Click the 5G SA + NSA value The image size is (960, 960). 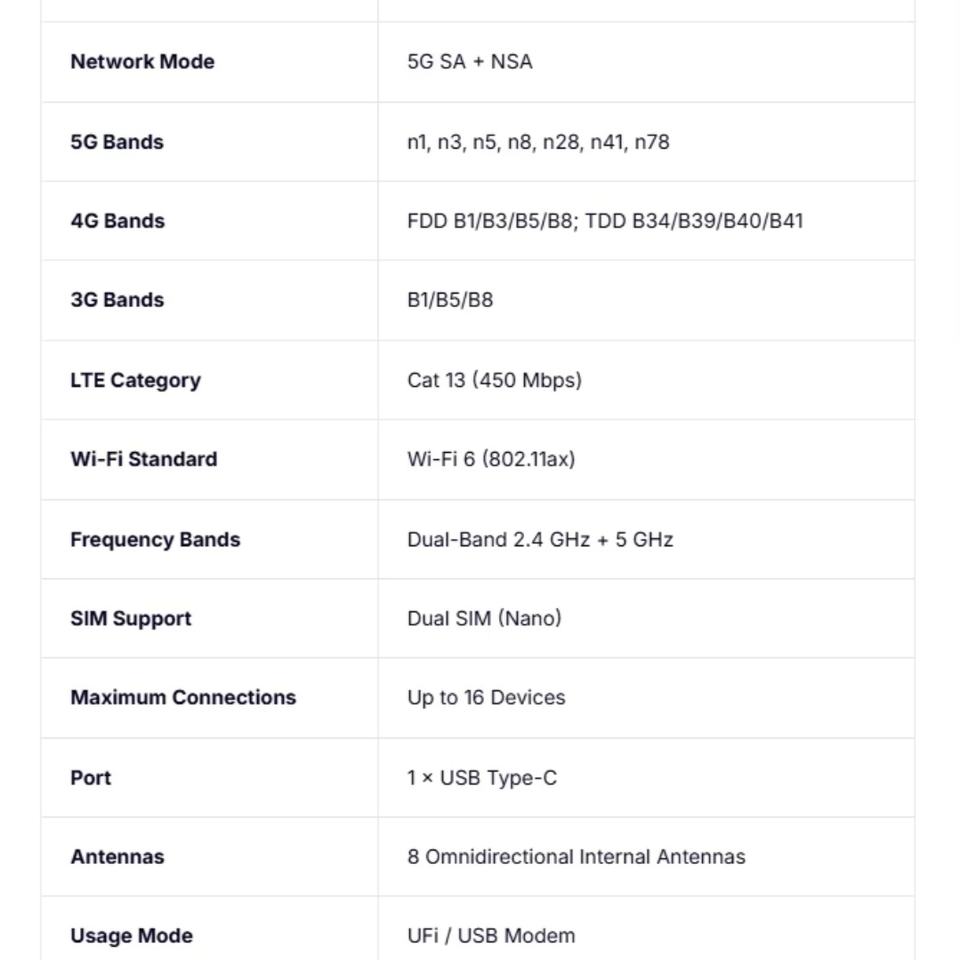pyautogui.click(x=469, y=62)
